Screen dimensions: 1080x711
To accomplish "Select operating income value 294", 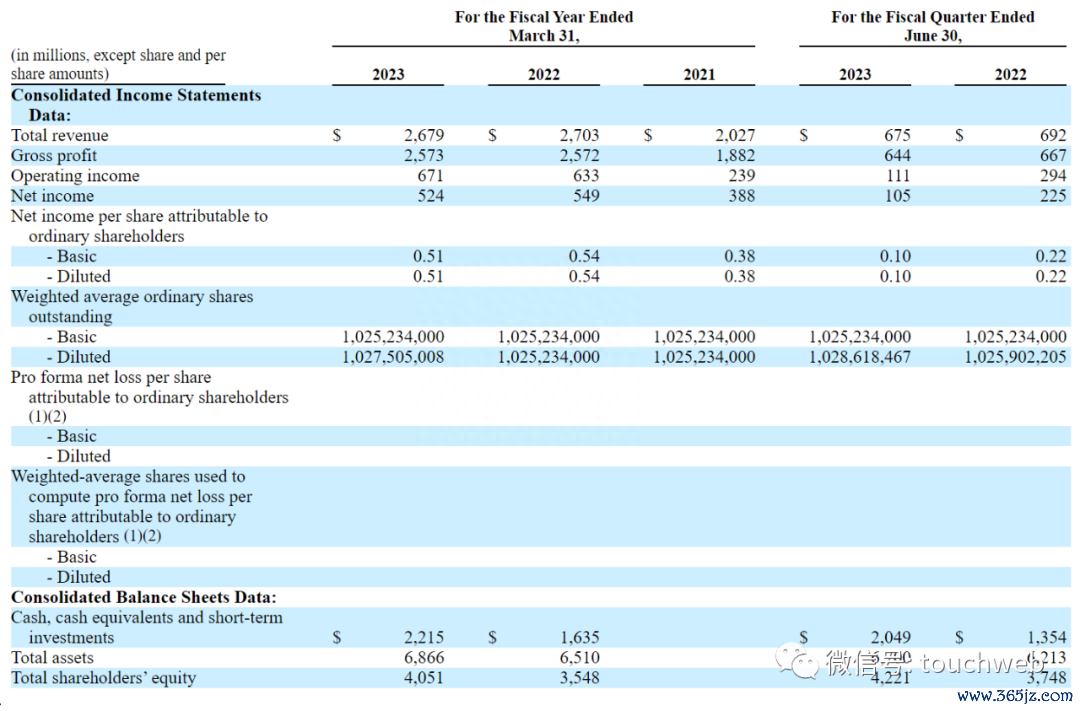I will (x=1053, y=176).
